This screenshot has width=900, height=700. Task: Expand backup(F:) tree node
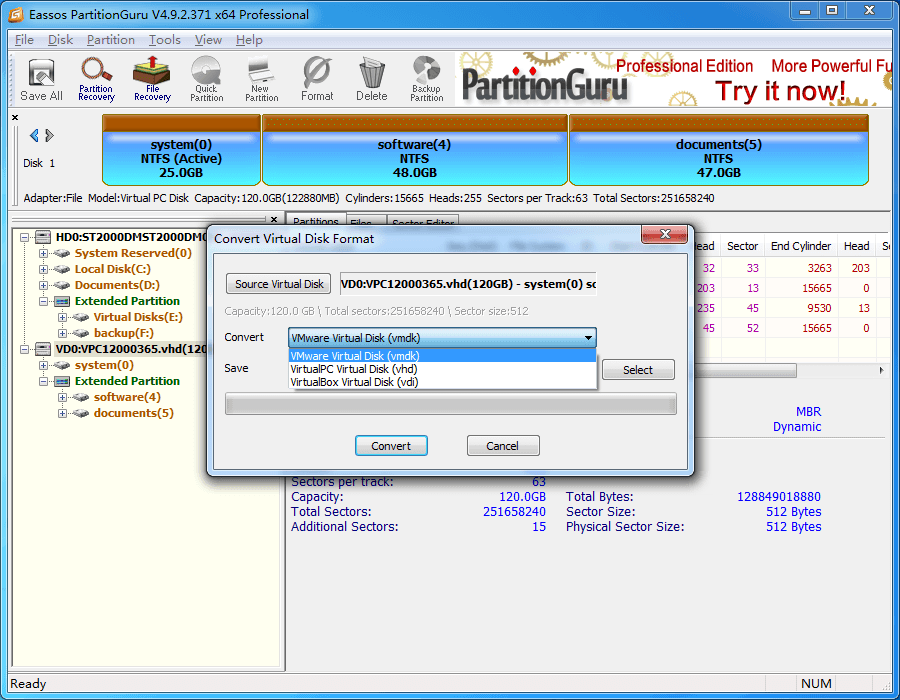(62, 333)
